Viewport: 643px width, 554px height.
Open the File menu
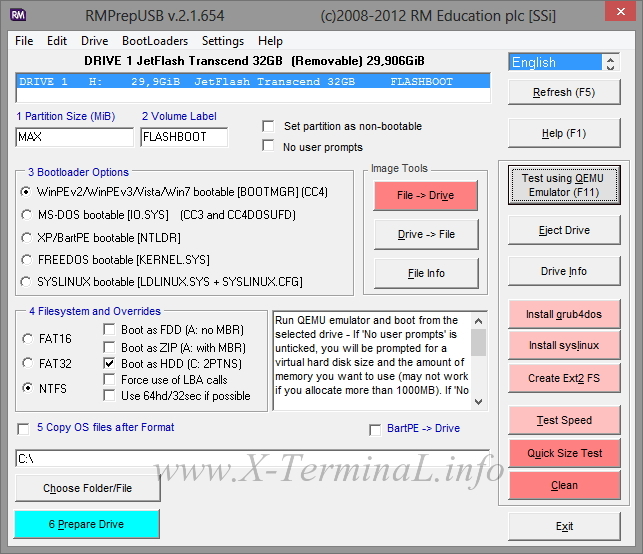[x=24, y=41]
